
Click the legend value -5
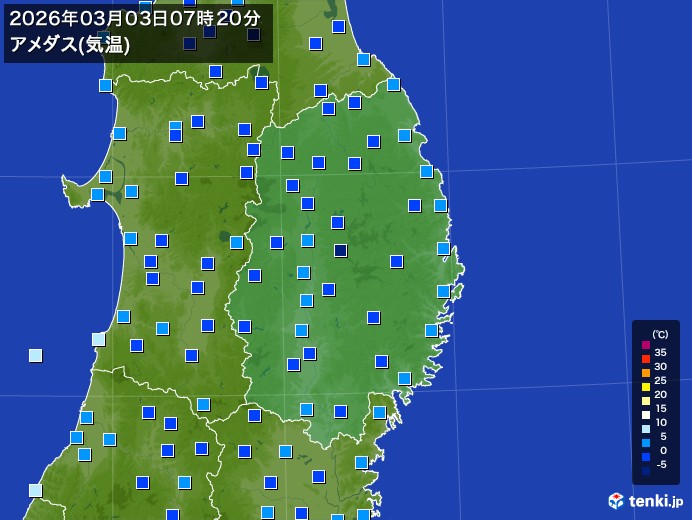pos(661,464)
